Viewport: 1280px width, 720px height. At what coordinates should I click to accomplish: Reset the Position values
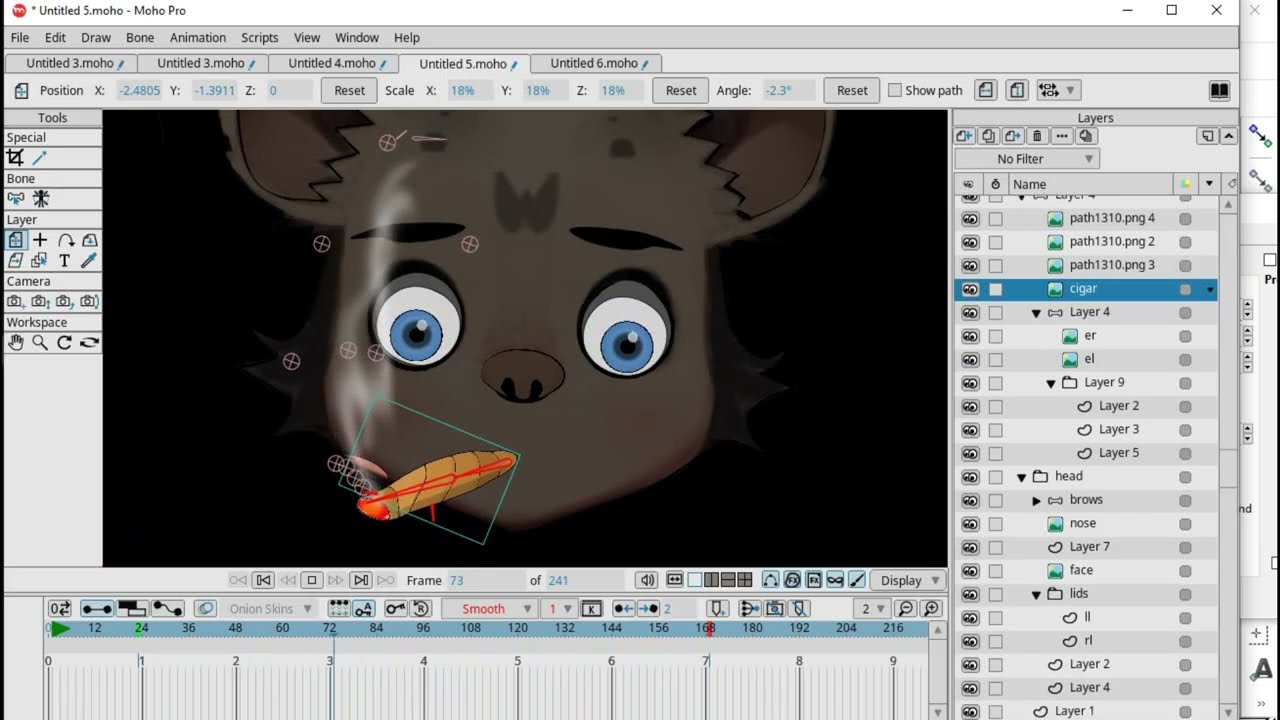[349, 90]
